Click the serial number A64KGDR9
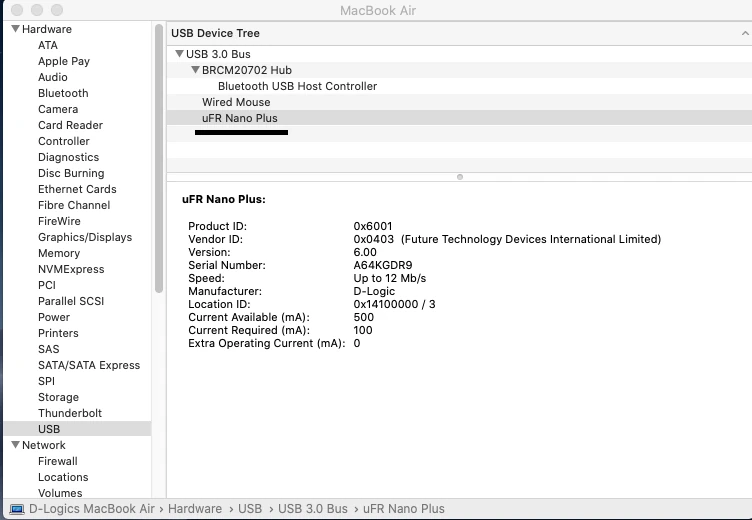The height and width of the screenshot is (520, 752). [x=383, y=265]
